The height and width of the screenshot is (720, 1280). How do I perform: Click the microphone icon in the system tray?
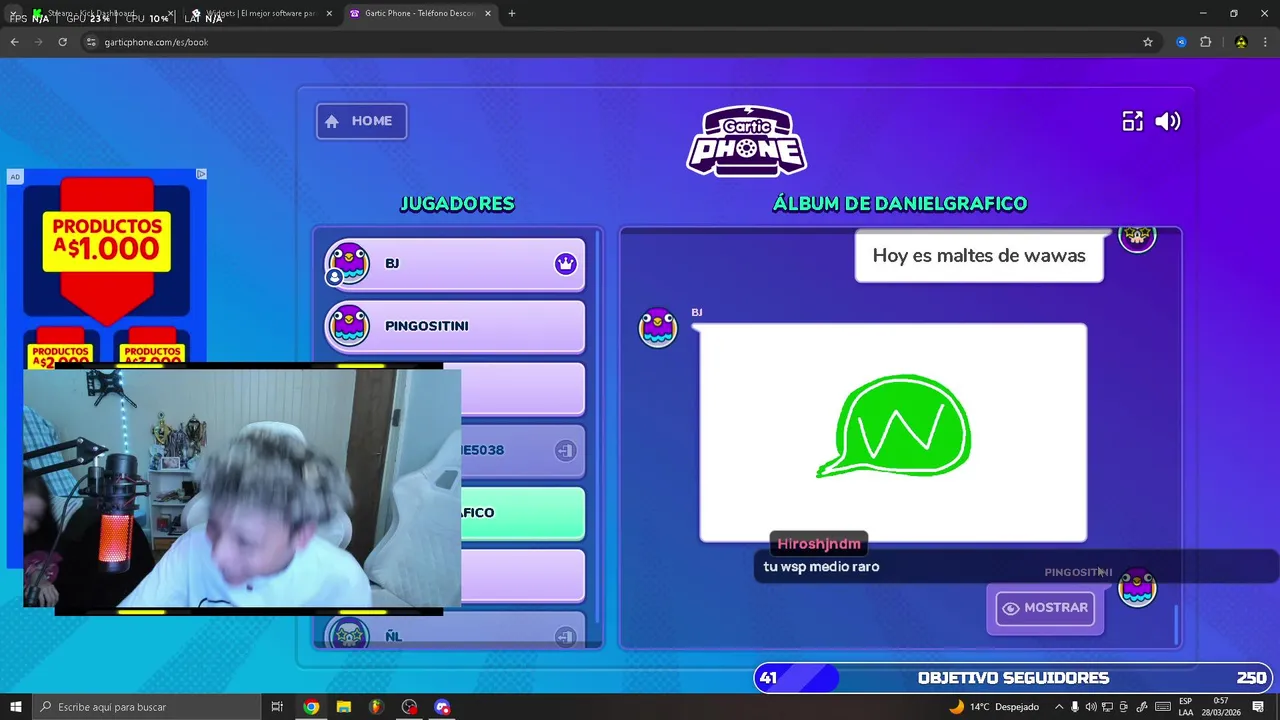coord(1075,707)
